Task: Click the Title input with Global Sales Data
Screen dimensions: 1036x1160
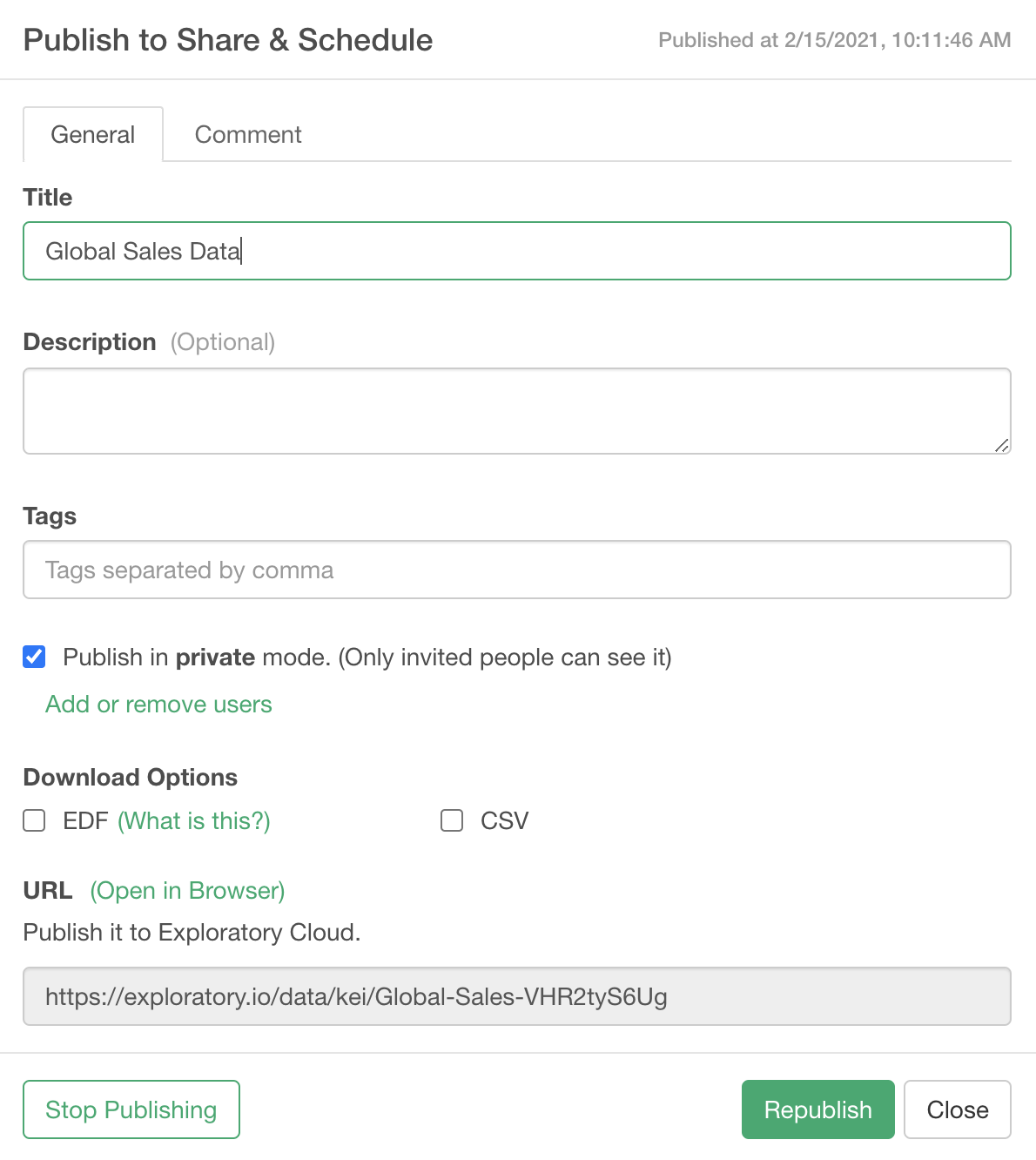Action: [516, 251]
